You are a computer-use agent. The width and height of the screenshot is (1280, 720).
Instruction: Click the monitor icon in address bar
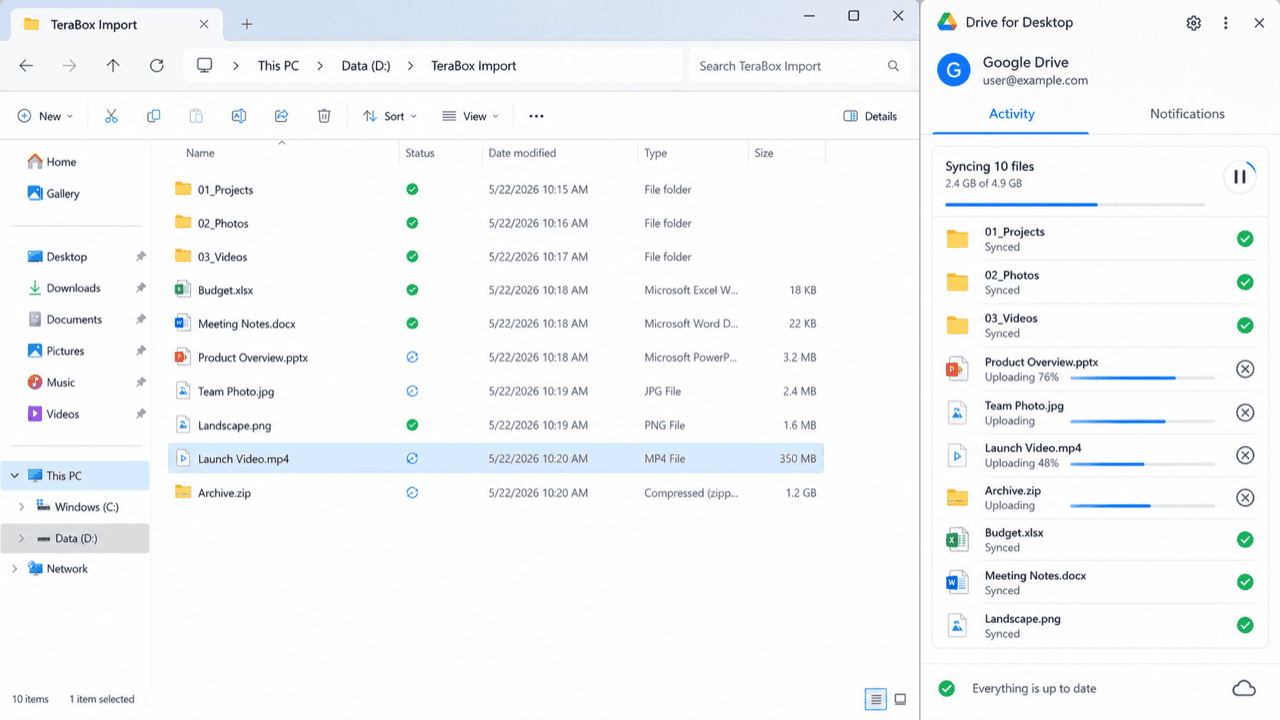[x=205, y=66]
